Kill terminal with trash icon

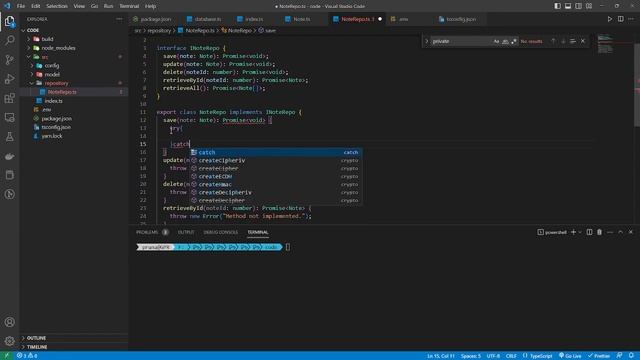599,232
